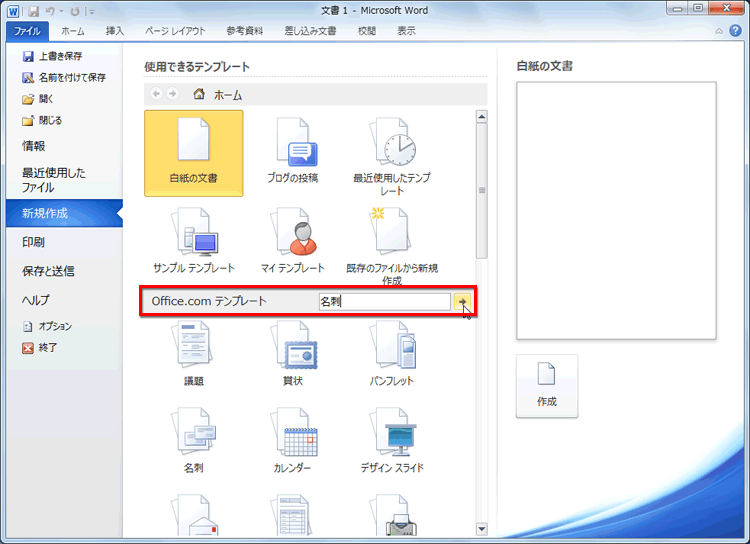Screen dimensions: 750x544
Task: Click the Undo icon in title bar
Action: point(50,11)
